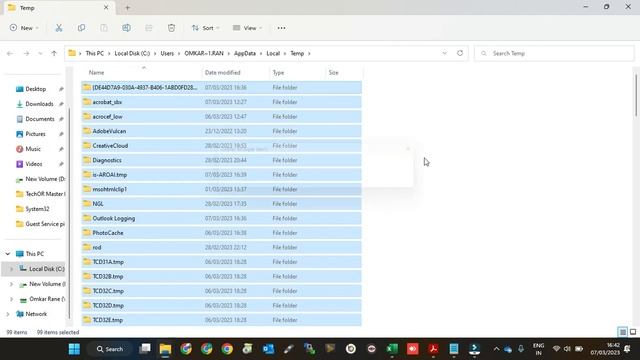Sort by Name column header

click(x=96, y=73)
